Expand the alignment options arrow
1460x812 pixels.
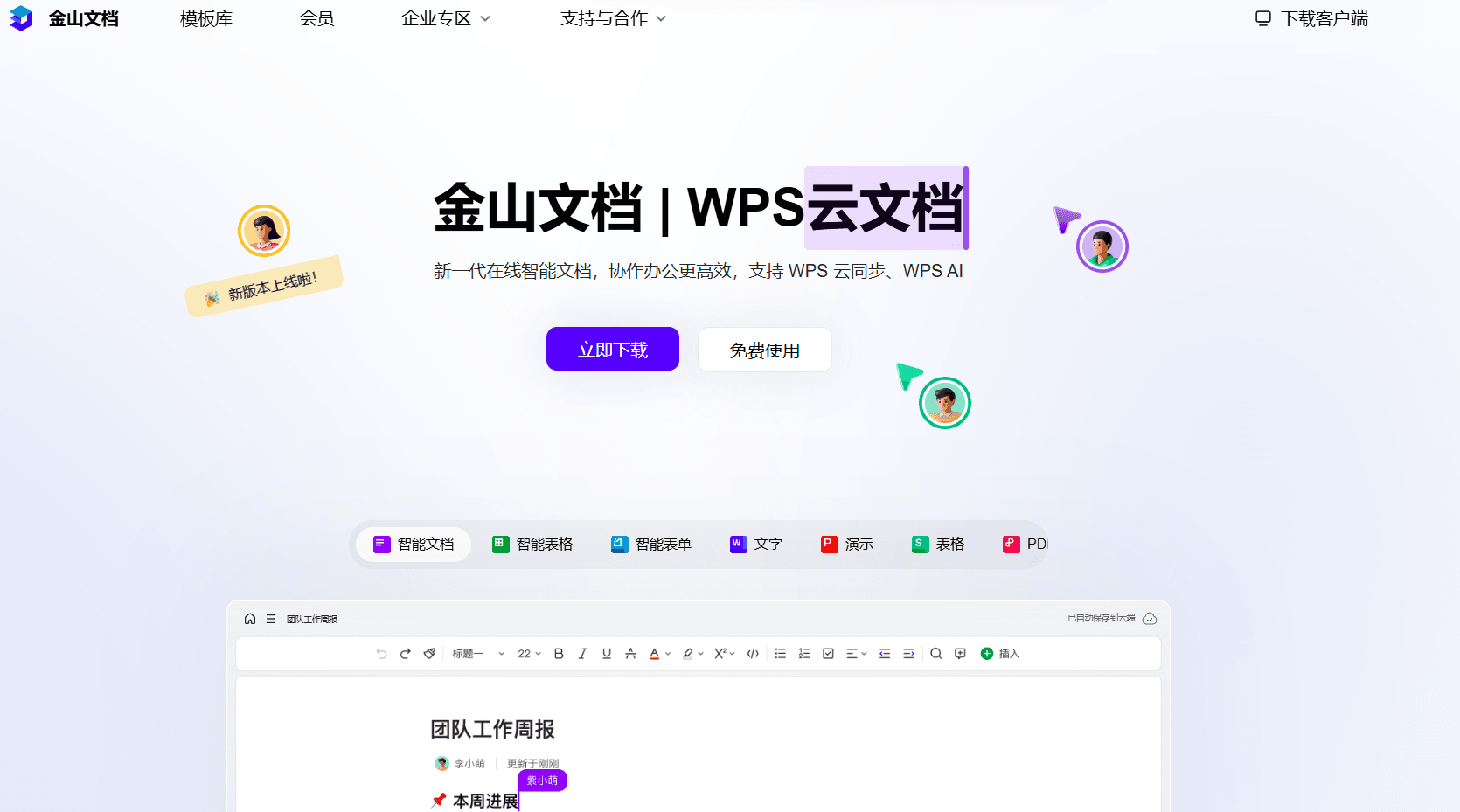pyautogui.click(x=864, y=654)
